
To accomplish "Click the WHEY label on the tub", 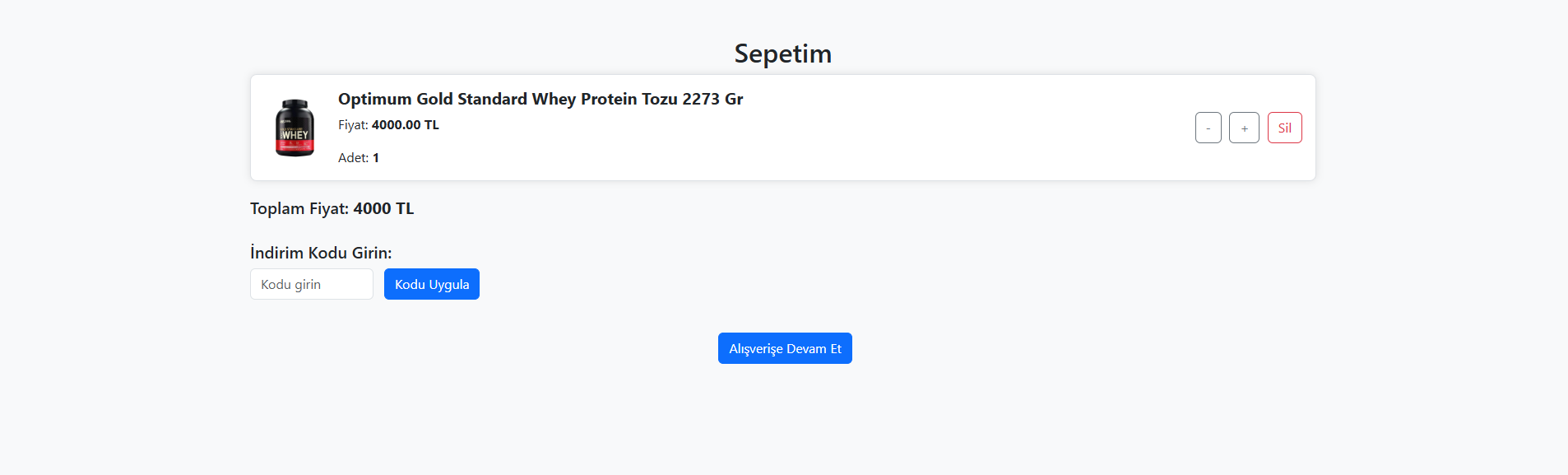I will pyautogui.click(x=295, y=134).
